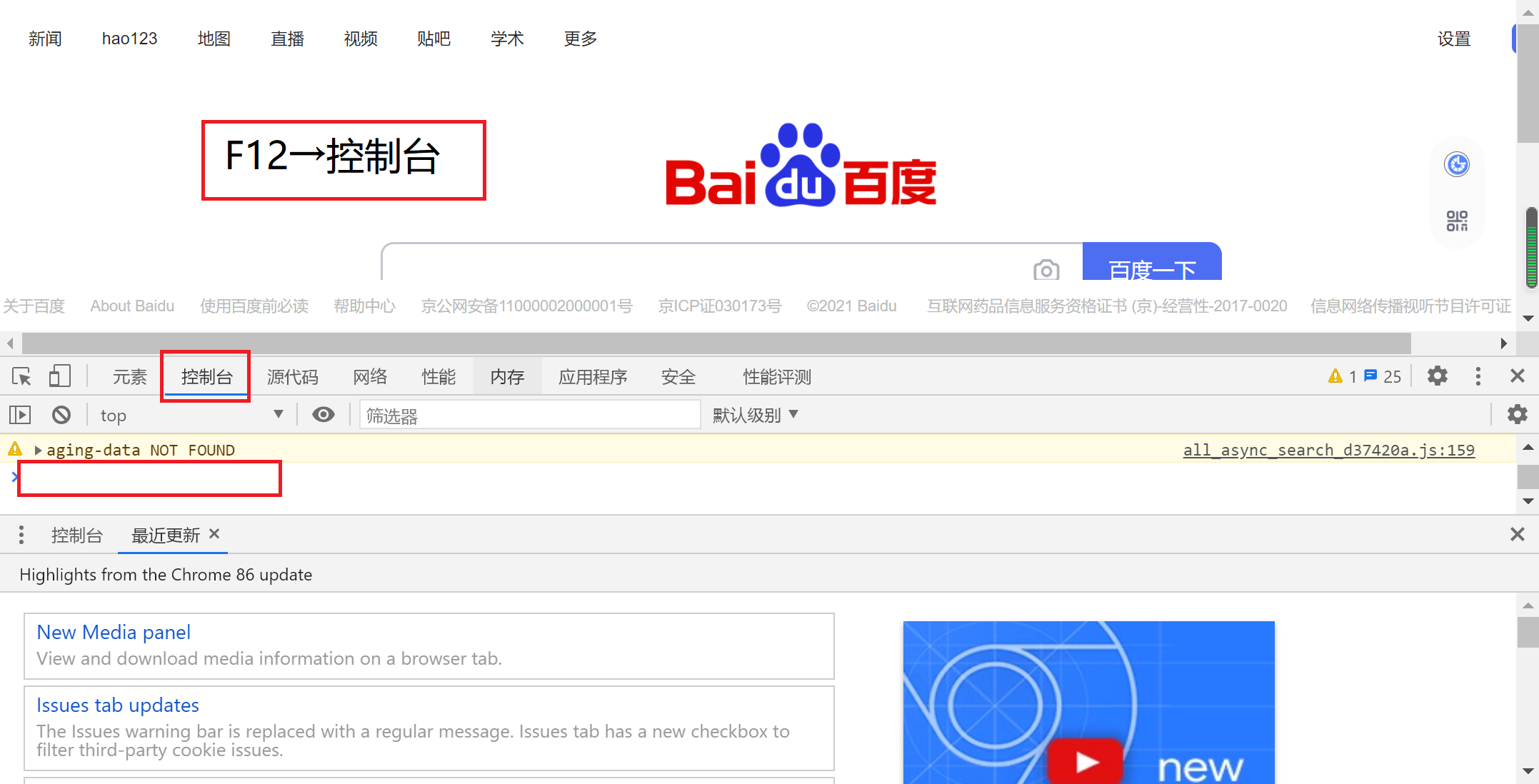Open the 视频 link
Screen dimensions: 1539x784
[361, 39]
